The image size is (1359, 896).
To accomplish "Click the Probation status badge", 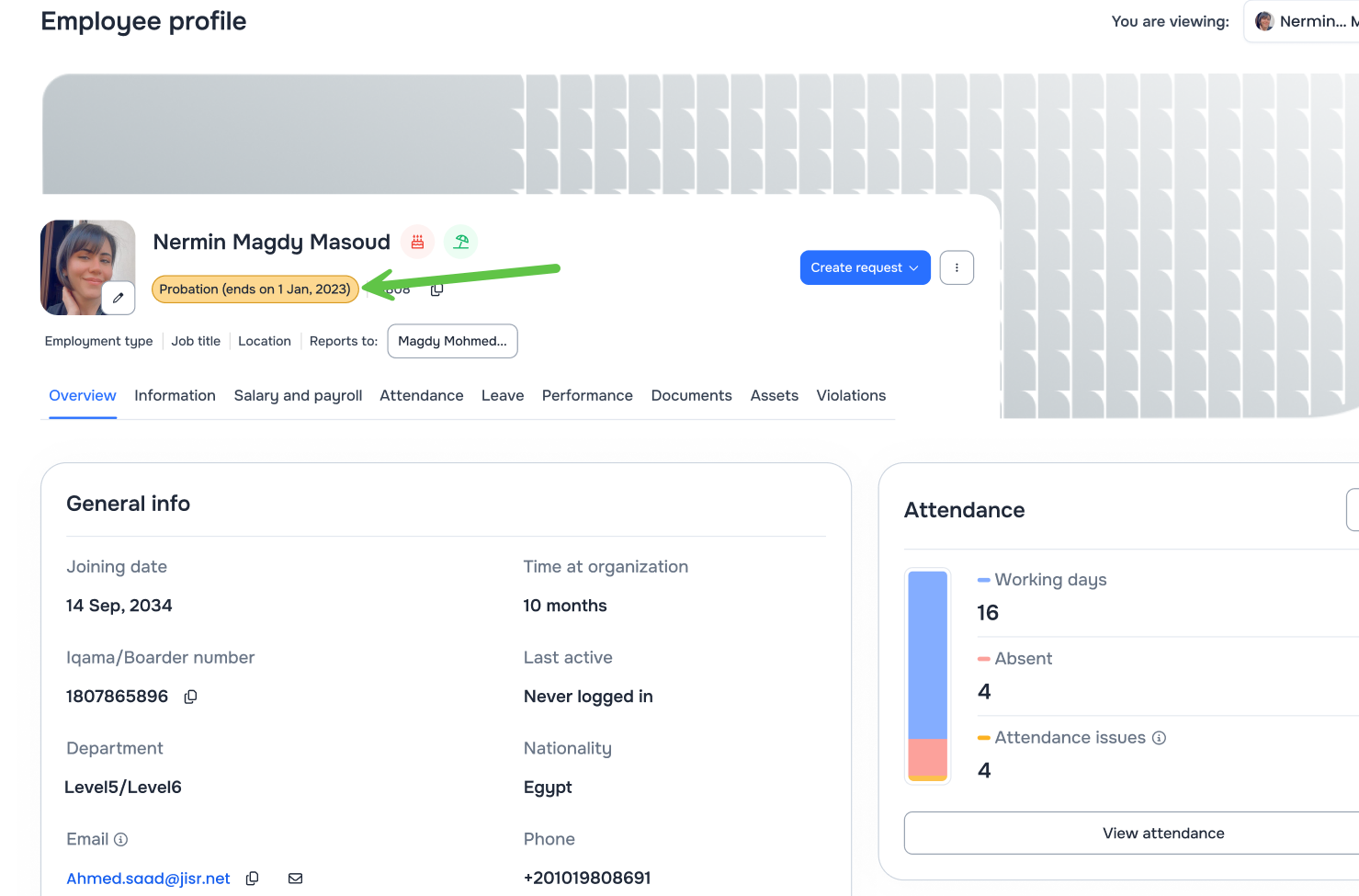I will (x=255, y=289).
